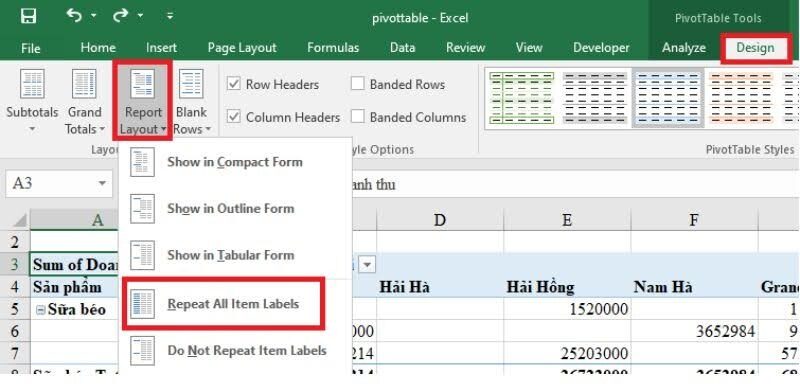Choose Show in Tabular Form
This screenshot has width=800, height=392.
235,255
